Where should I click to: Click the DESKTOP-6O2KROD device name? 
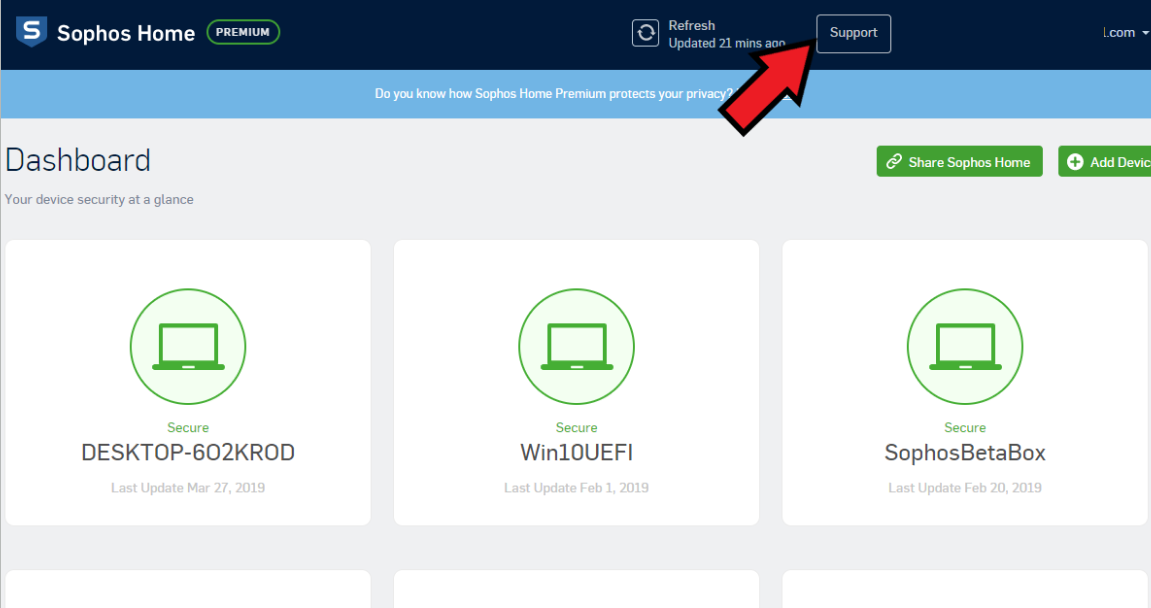coord(188,453)
